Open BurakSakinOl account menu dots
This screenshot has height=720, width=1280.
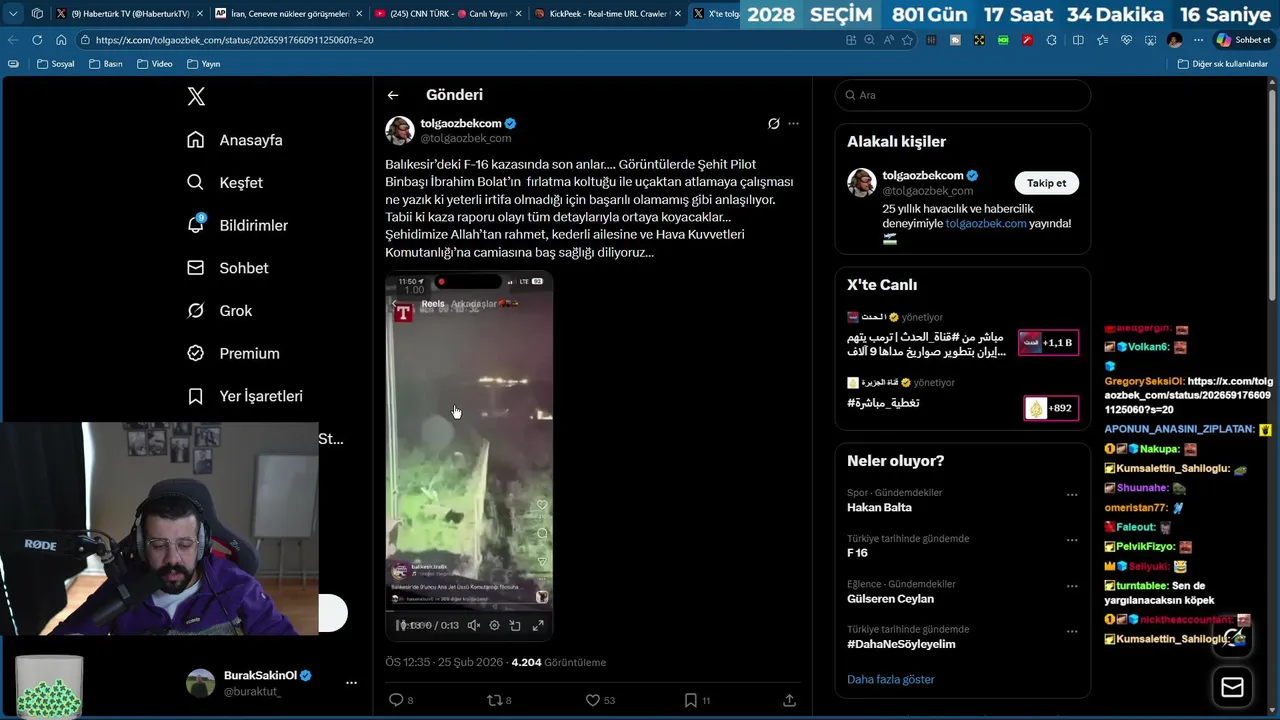pos(351,683)
